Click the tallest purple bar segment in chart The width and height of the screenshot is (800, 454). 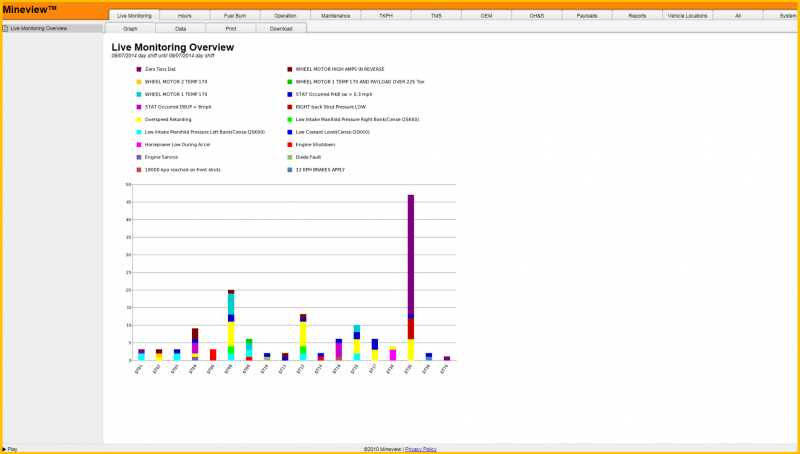[411, 255]
